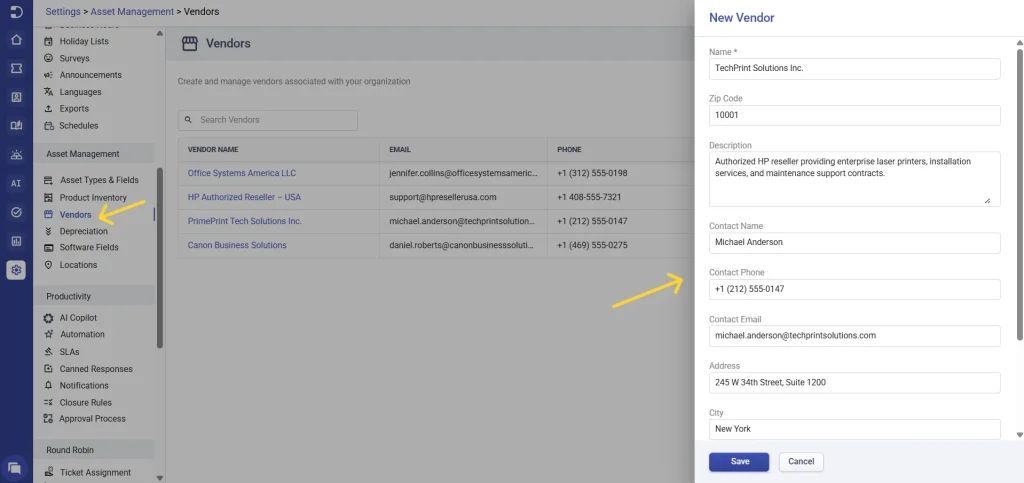Click the AI Copilot icon in sidebar
Screen dimensions: 1024x483
(x=48, y=318)
